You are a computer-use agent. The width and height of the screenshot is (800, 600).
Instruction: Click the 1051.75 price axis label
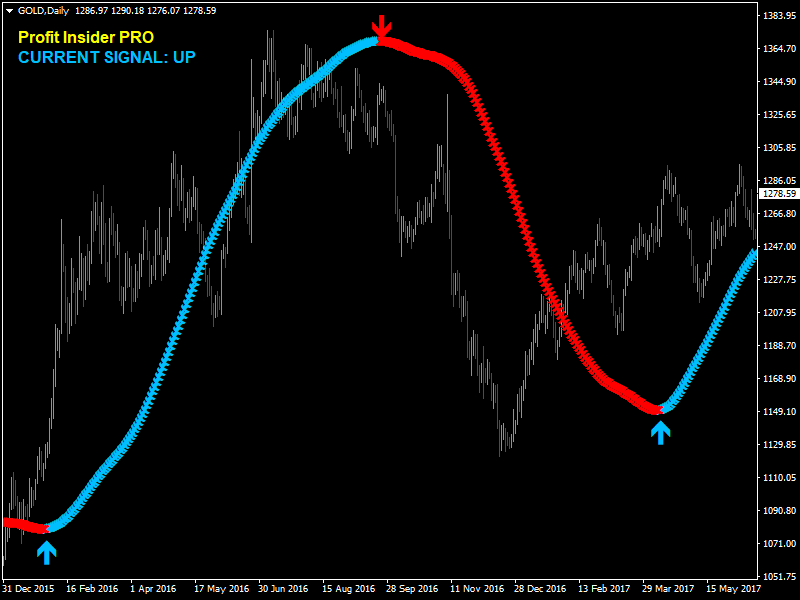pyautogui.click(x=779, y=577)
